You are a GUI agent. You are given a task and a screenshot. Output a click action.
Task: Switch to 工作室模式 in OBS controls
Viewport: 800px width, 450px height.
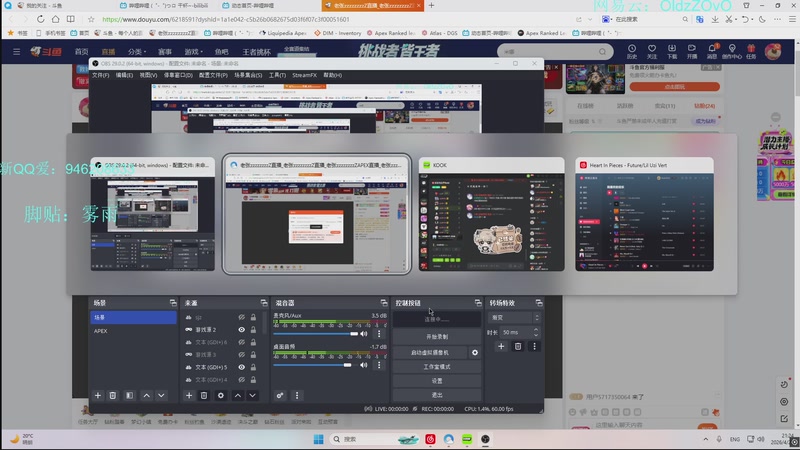click(437, 367)
